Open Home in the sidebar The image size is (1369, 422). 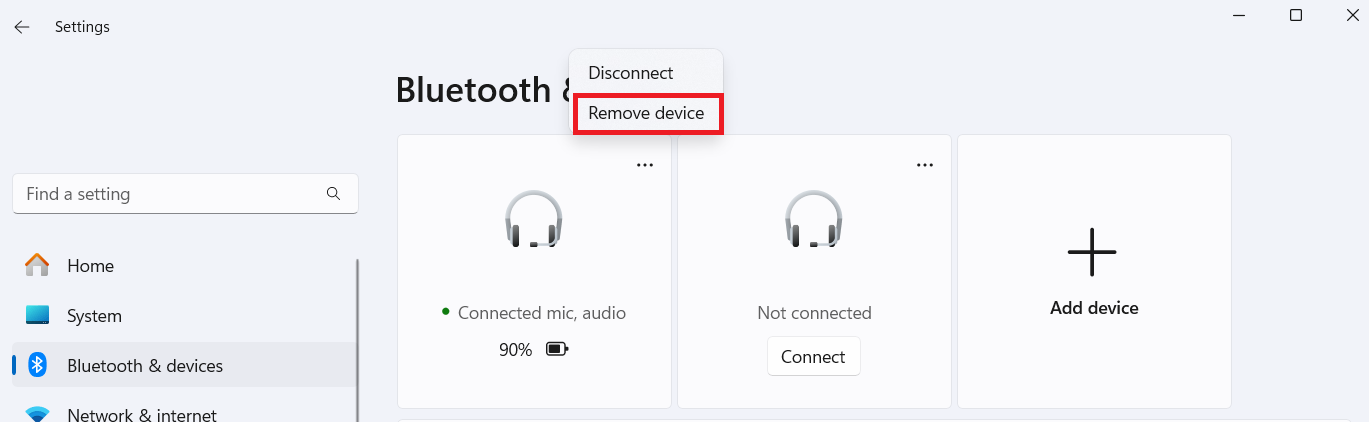tap(90, 266)
